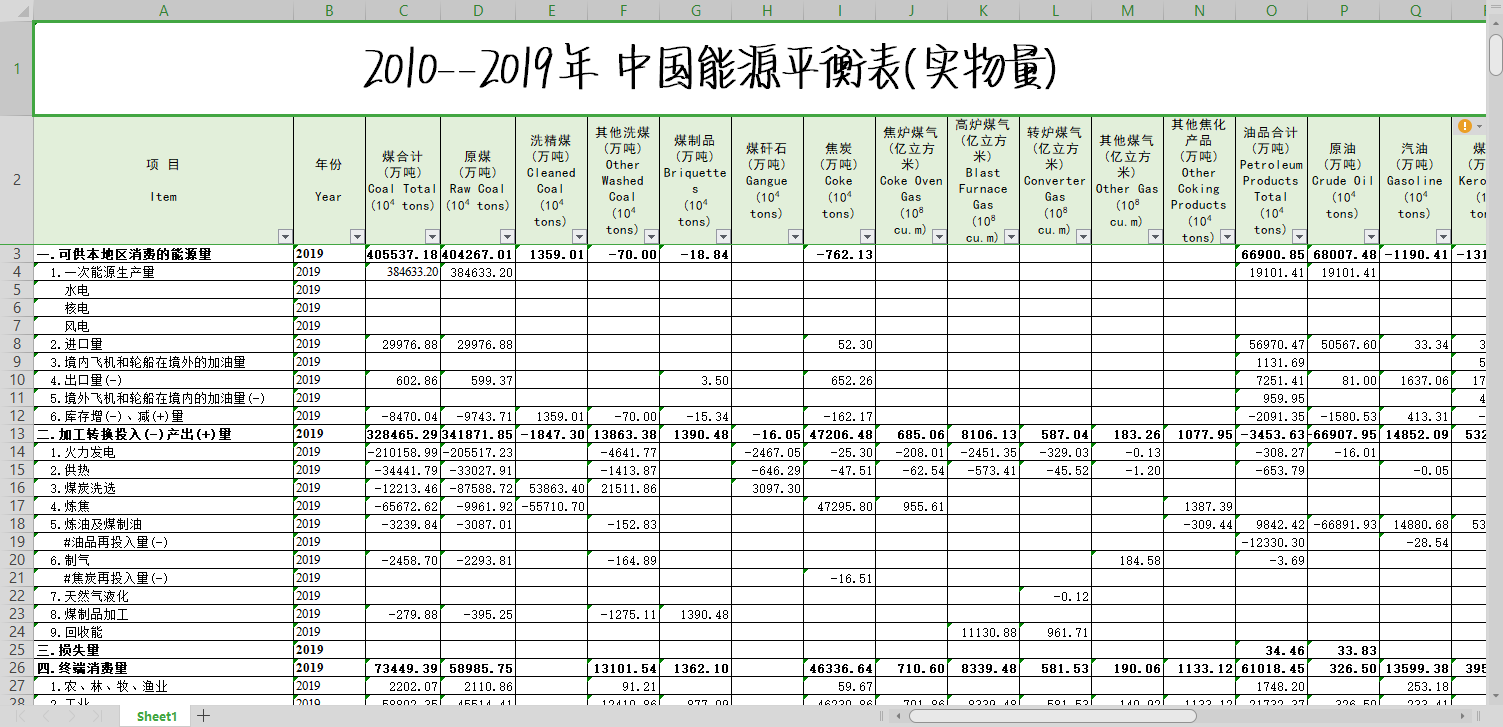Expand the Coal Total column filter
Screen dimensions: 1503x727
(x=432, y=237)
